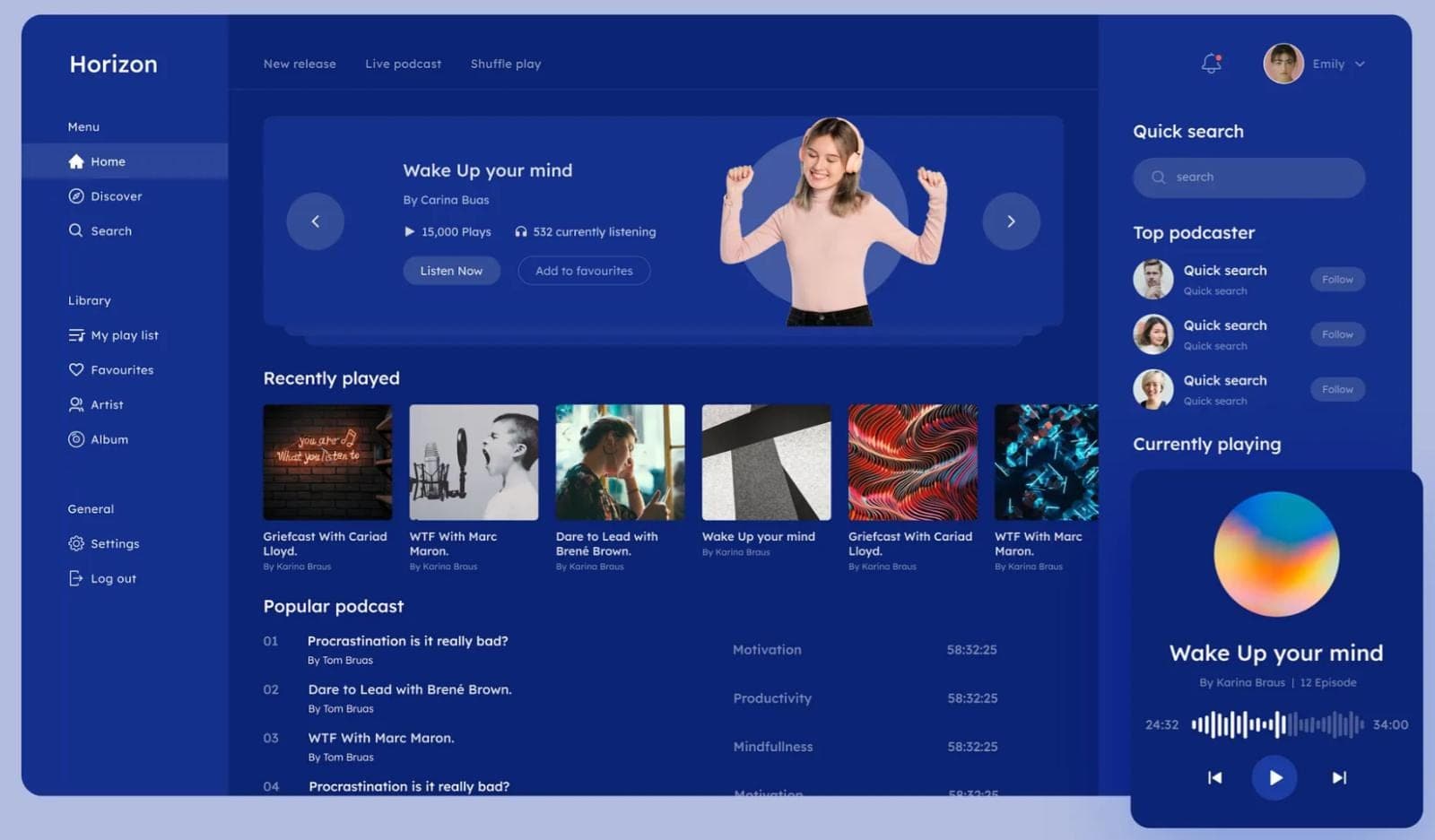Click the play icon beside 15,000 Plays
The image size is (1435, 840).
(409, 231)
